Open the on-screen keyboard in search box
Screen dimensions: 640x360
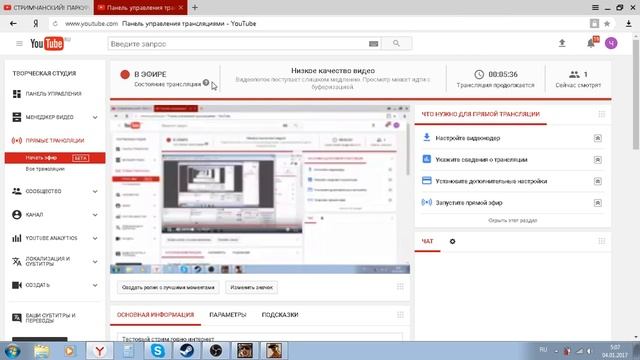pyautogui.click(x=373, y=44)
